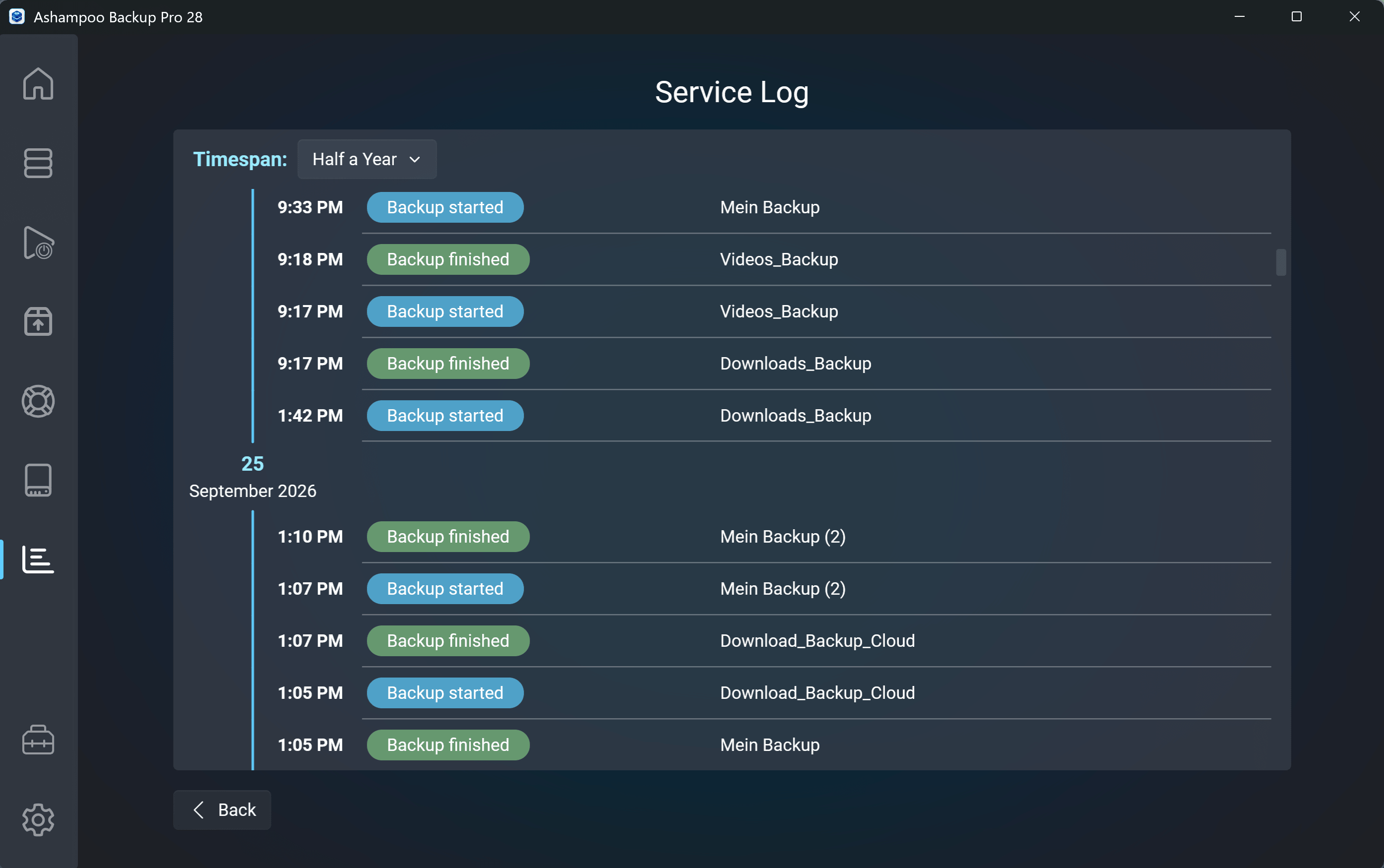Select Videos_Backup name in 9:18 PM row
Screen dimensions: 1384x868
(x=779, y=259)
